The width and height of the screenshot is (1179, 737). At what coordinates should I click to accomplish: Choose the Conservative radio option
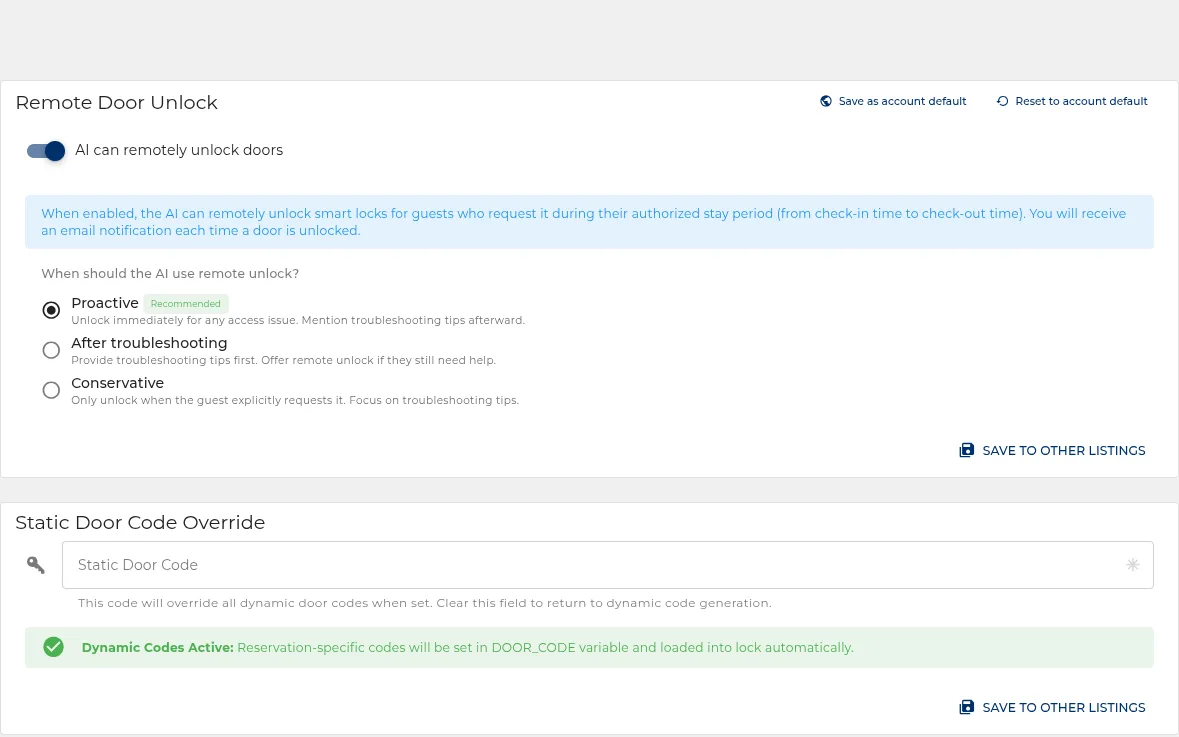tap(51, 390)
